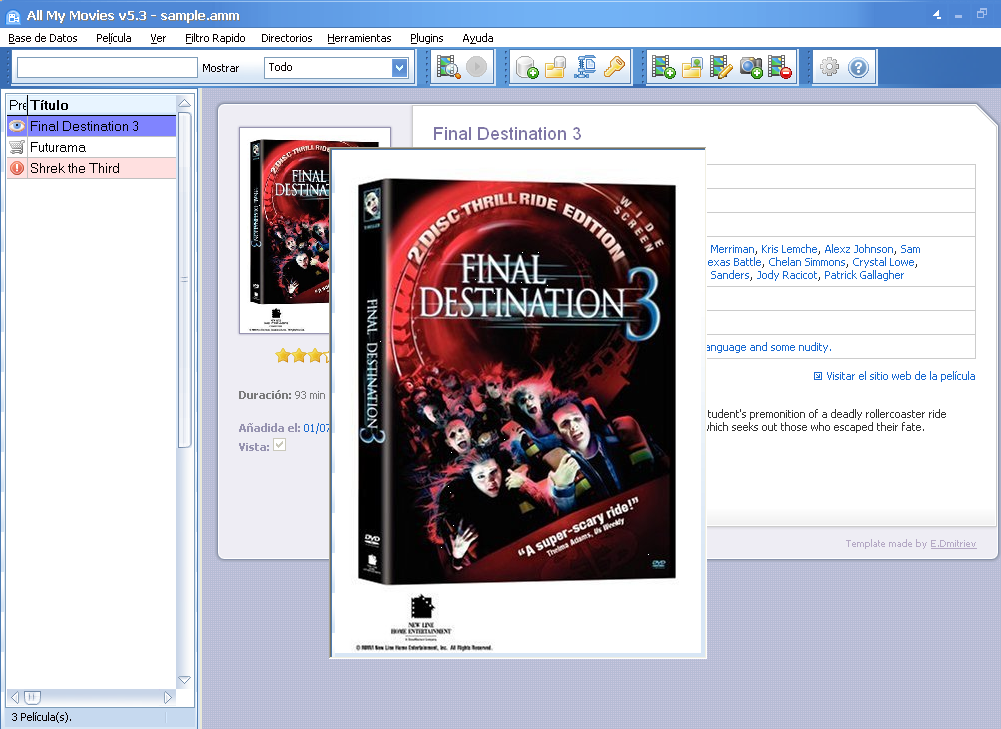Click the search movie film-magnifier icon
The width and height of the screenshot is (1001, 729).
pyautogui.click(x=449, y=67)
